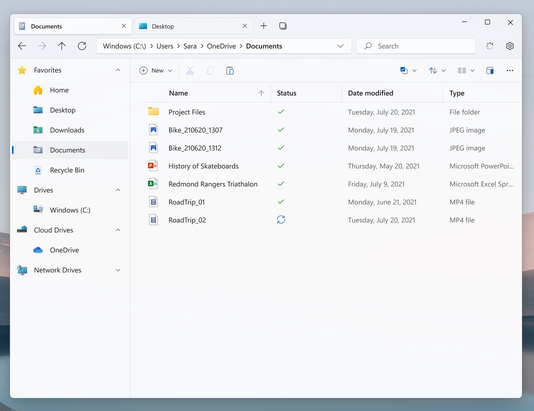Screen dimensions: 534x411
Task: Click the JPEG icon of Bike_210620_1307
Action: coord(153,130)
